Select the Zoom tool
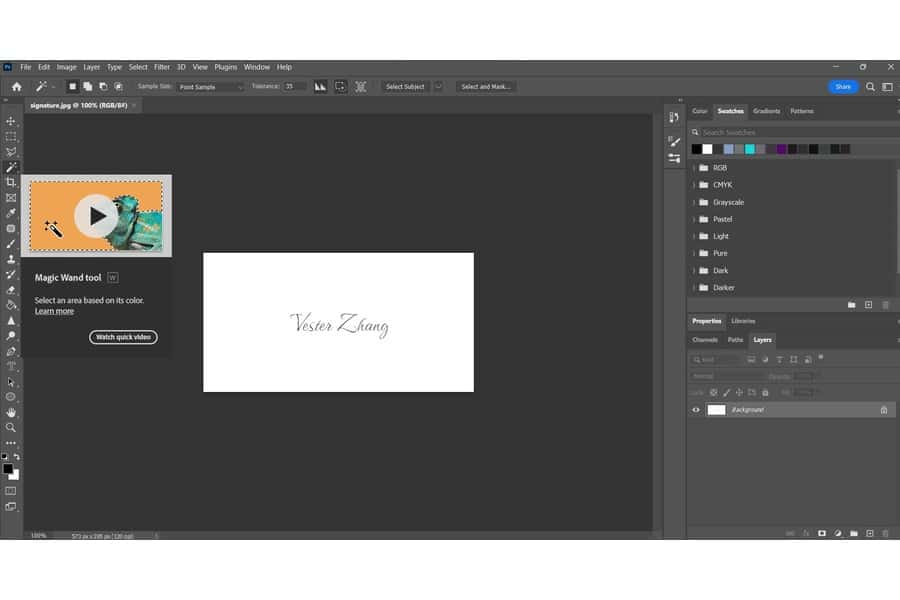Screen dimensions: 900x600 tap(11, 428)
